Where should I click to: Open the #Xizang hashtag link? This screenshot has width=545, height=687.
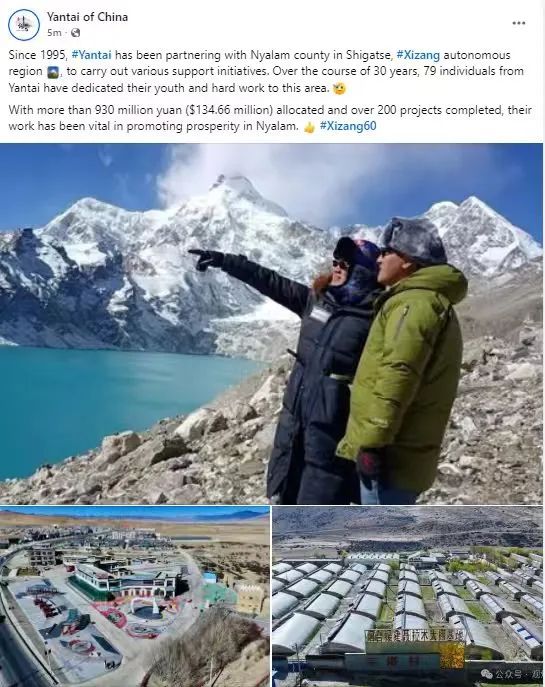[x=418, y=55]
